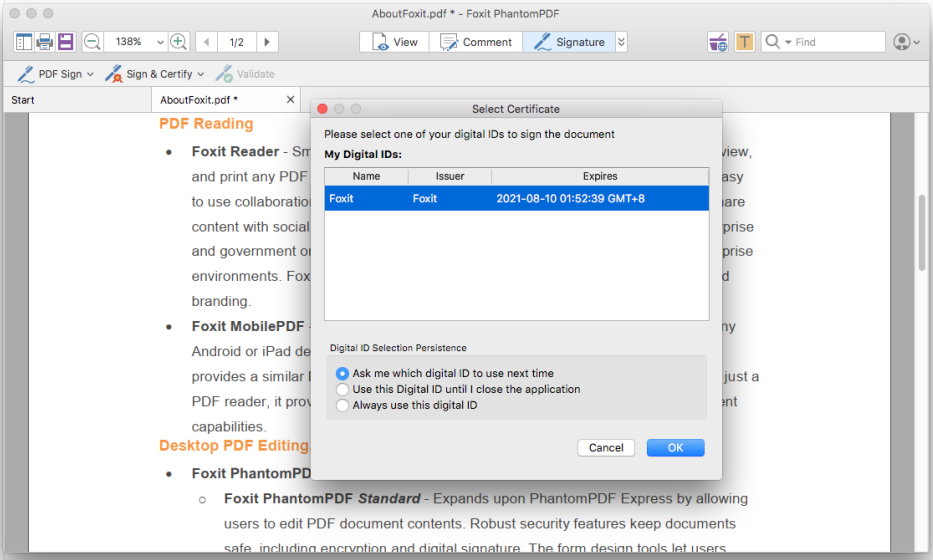This screenshot has height=560, width=933.
Task: Confirm with the OK button
Action: pos(675,448)
